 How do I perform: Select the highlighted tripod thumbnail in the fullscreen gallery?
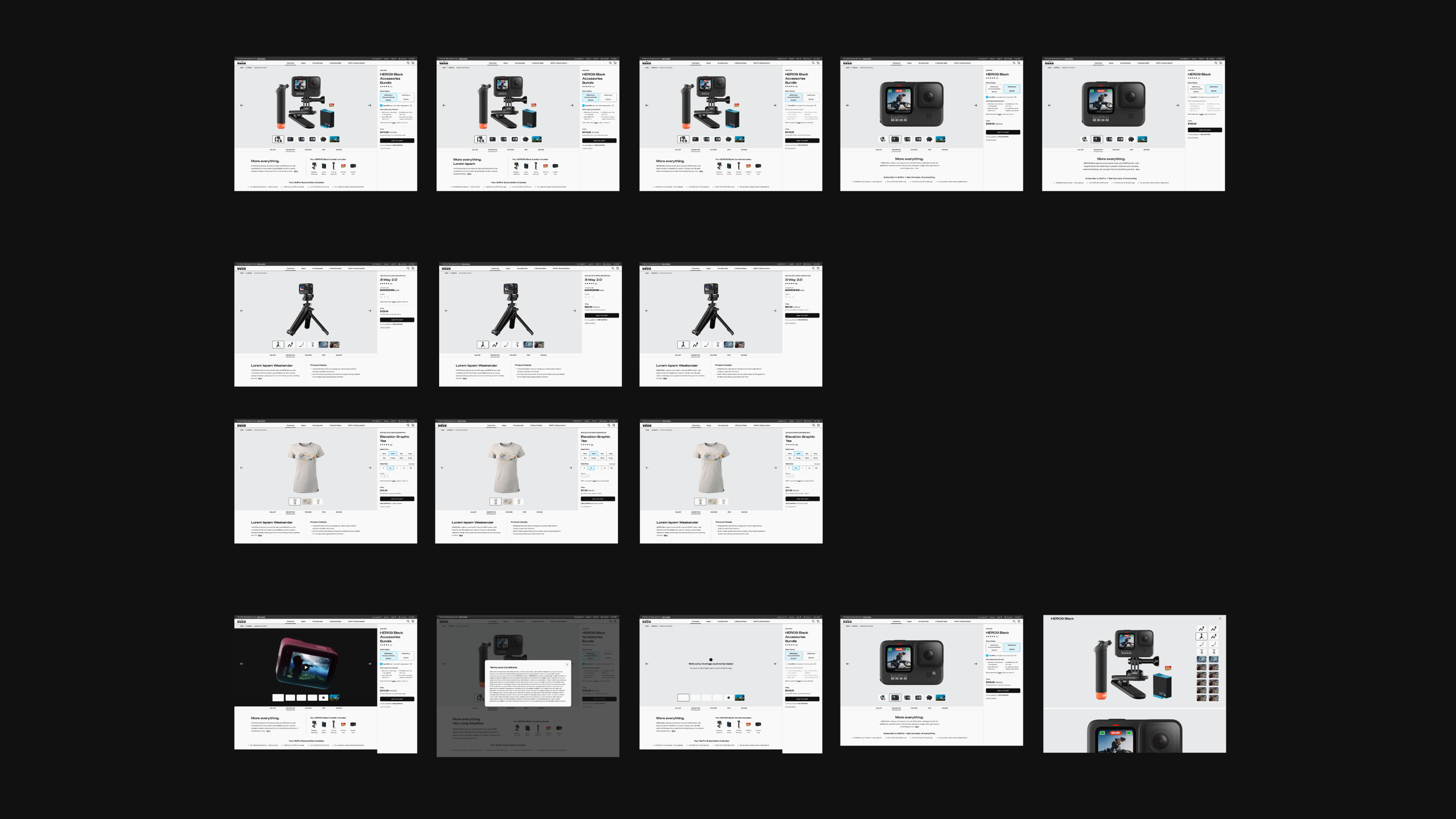pos(1201,637)
